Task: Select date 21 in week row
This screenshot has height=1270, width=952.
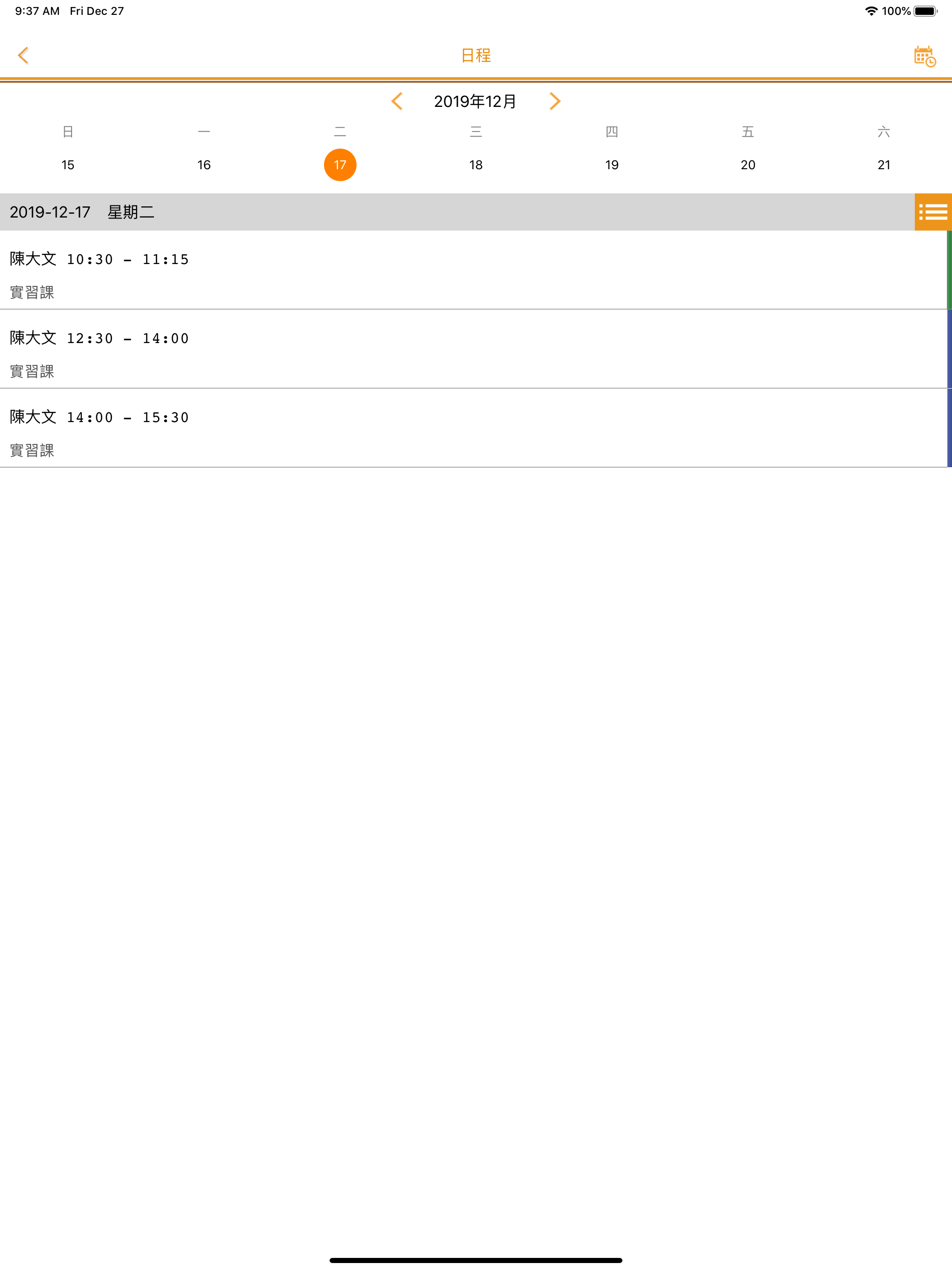Action: coord(884,165)
